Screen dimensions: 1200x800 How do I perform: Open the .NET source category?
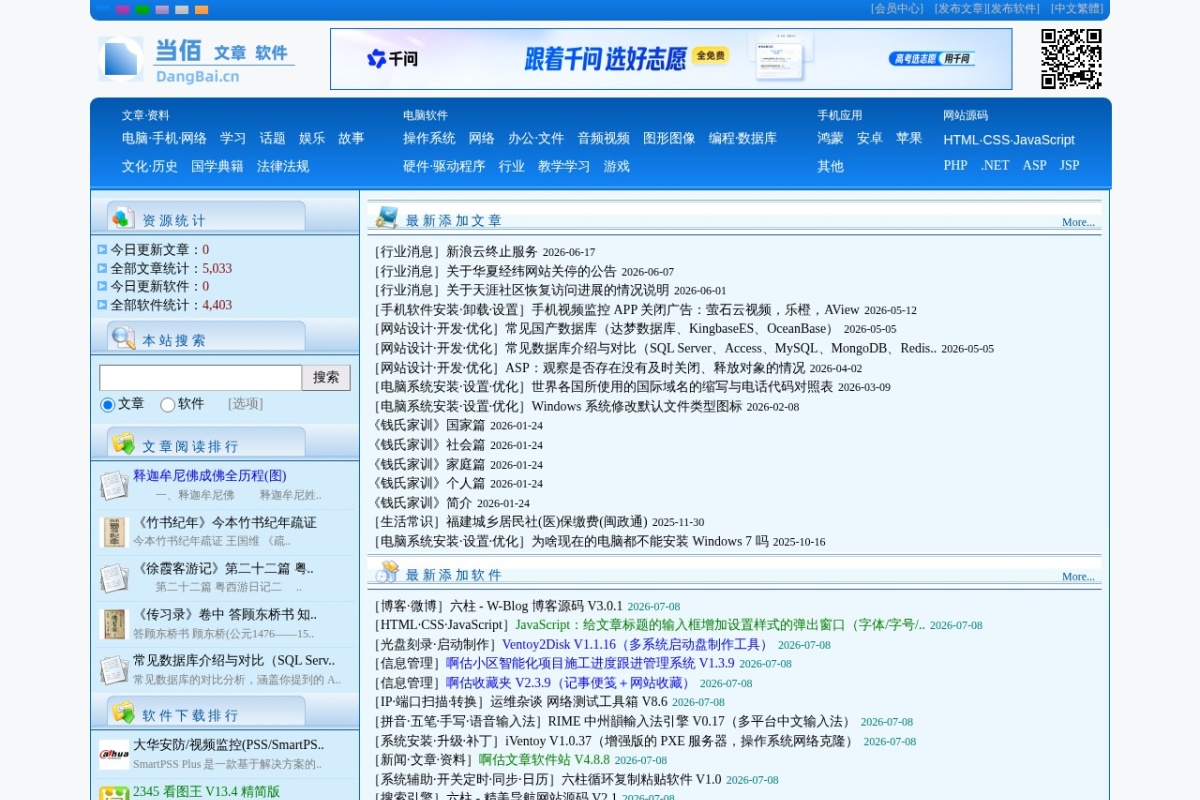(x=995, y=165)
